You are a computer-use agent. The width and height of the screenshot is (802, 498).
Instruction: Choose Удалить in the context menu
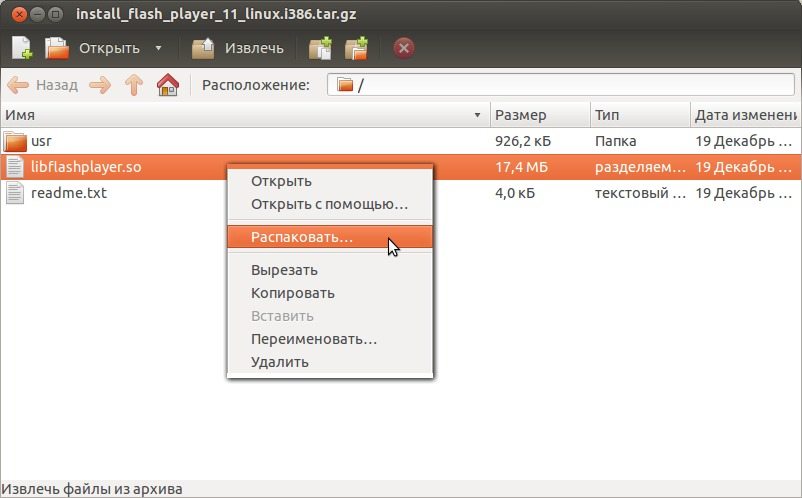(x=330, y=362)
